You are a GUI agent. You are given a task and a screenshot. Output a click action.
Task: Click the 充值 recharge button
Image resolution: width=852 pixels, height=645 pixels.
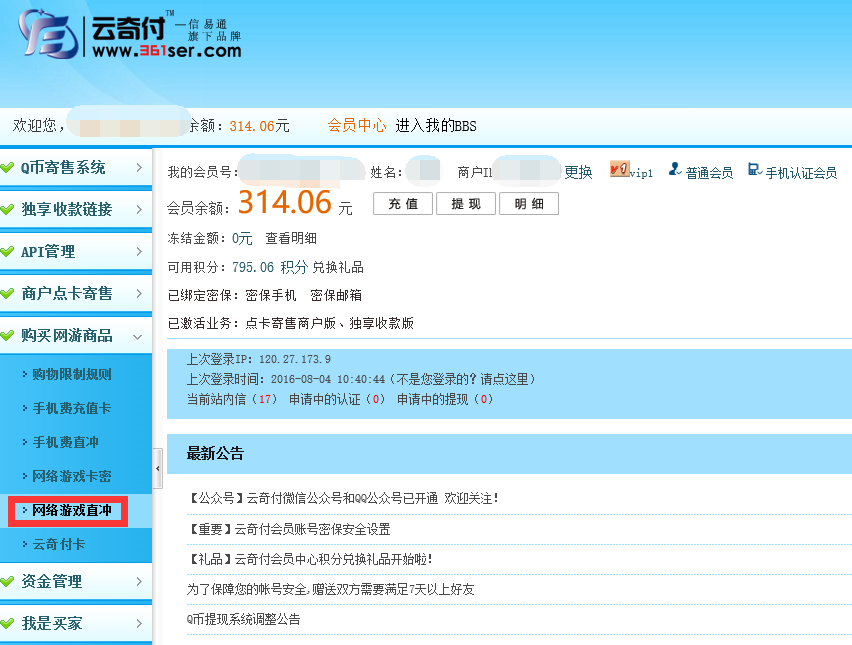[x=403, y=204]
